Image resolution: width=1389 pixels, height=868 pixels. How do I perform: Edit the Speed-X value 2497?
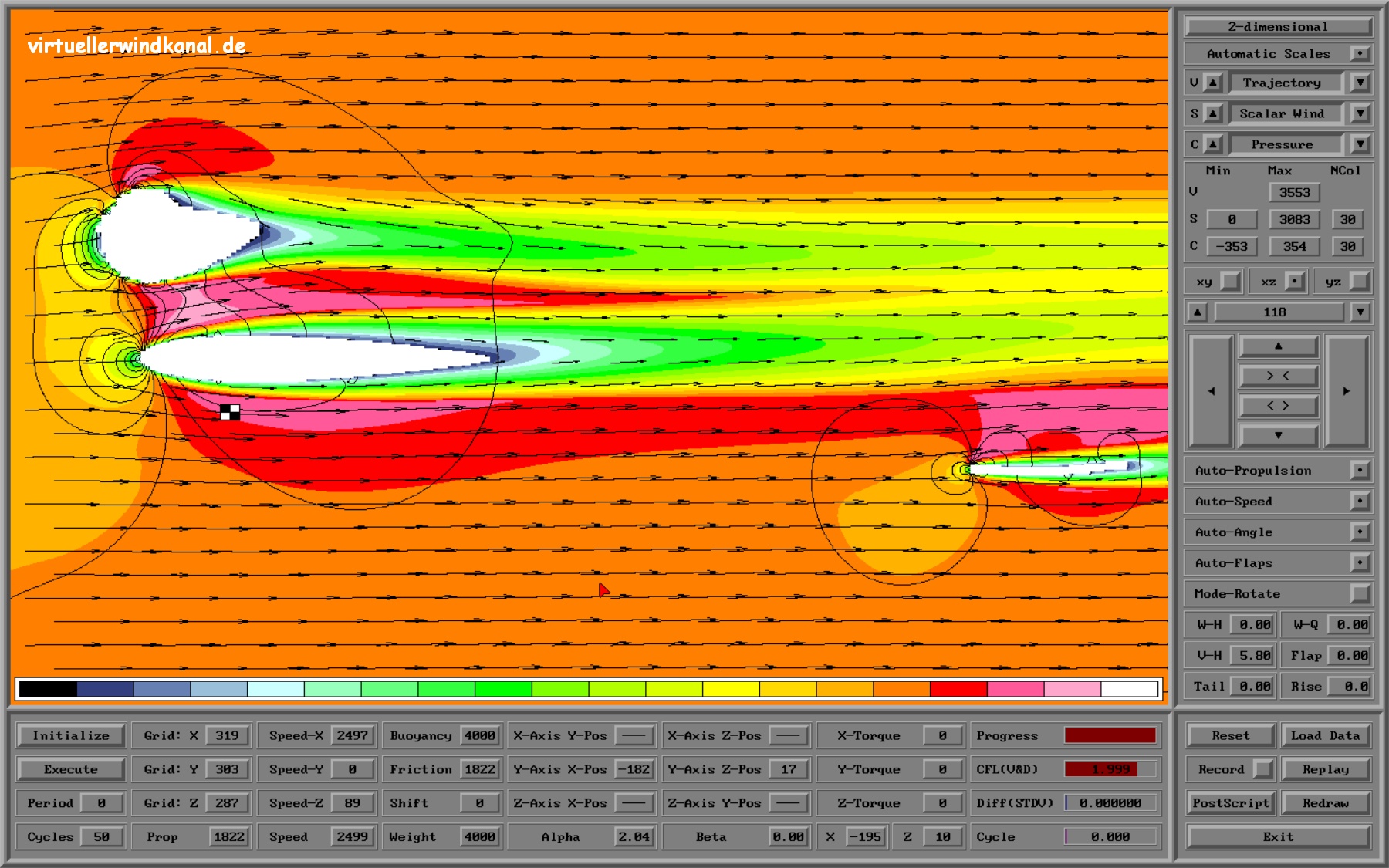coord(353,735)
